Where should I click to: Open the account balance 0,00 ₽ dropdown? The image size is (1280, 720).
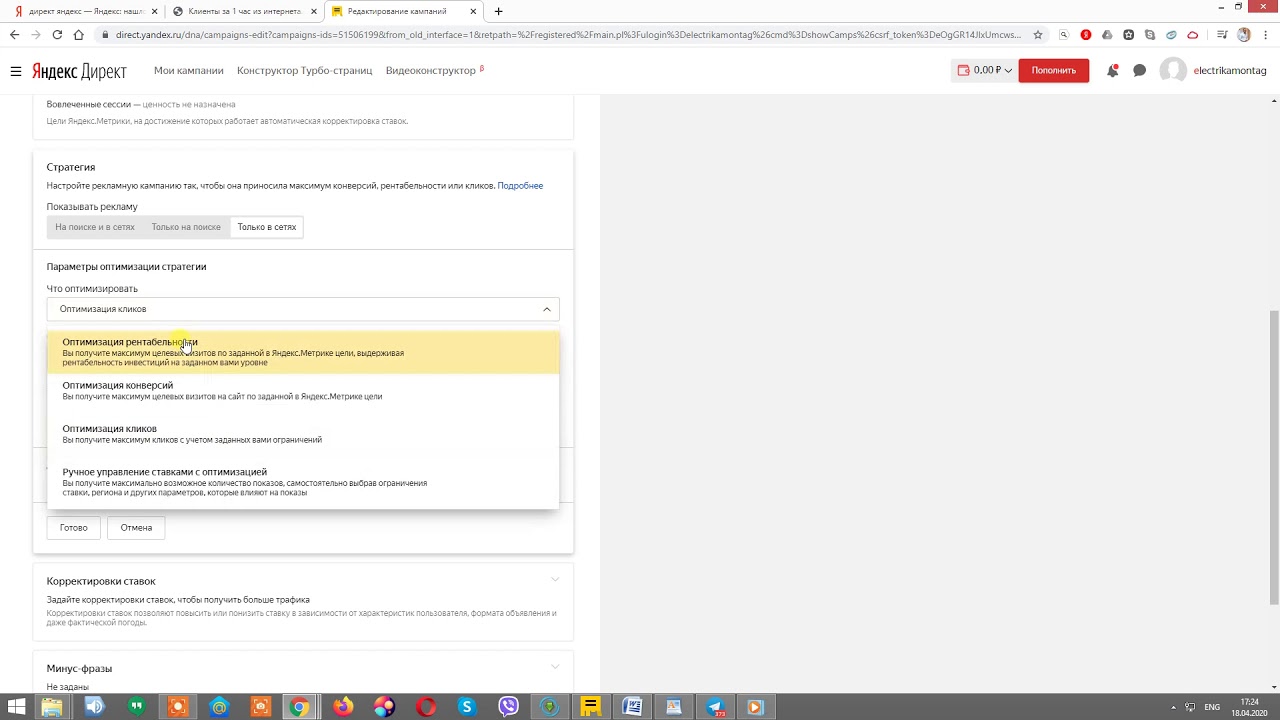point(985,71)
